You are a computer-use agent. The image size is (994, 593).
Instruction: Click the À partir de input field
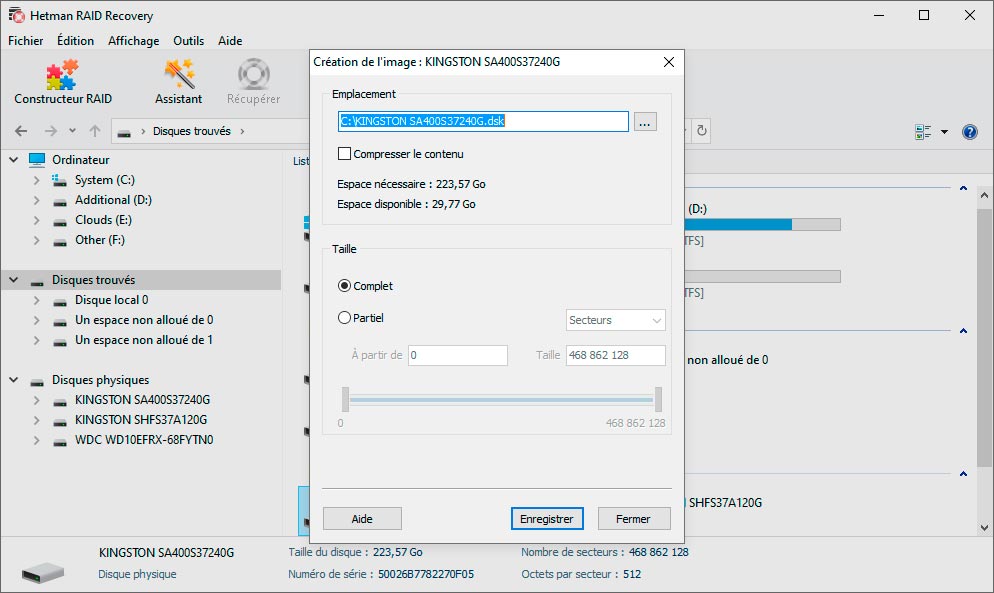point(458,355)
